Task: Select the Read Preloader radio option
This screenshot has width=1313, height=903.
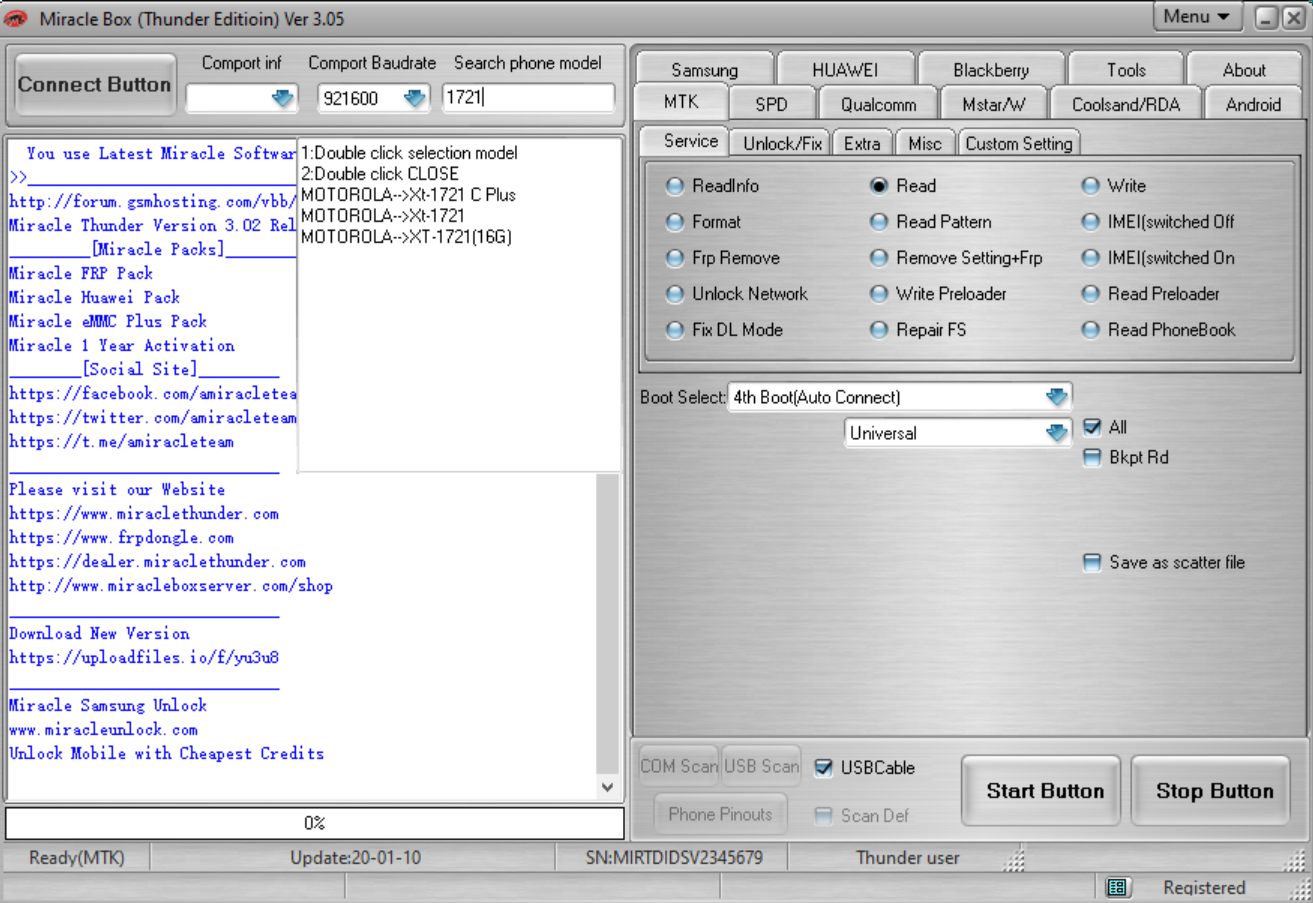Action: [x=1090, y=294]
